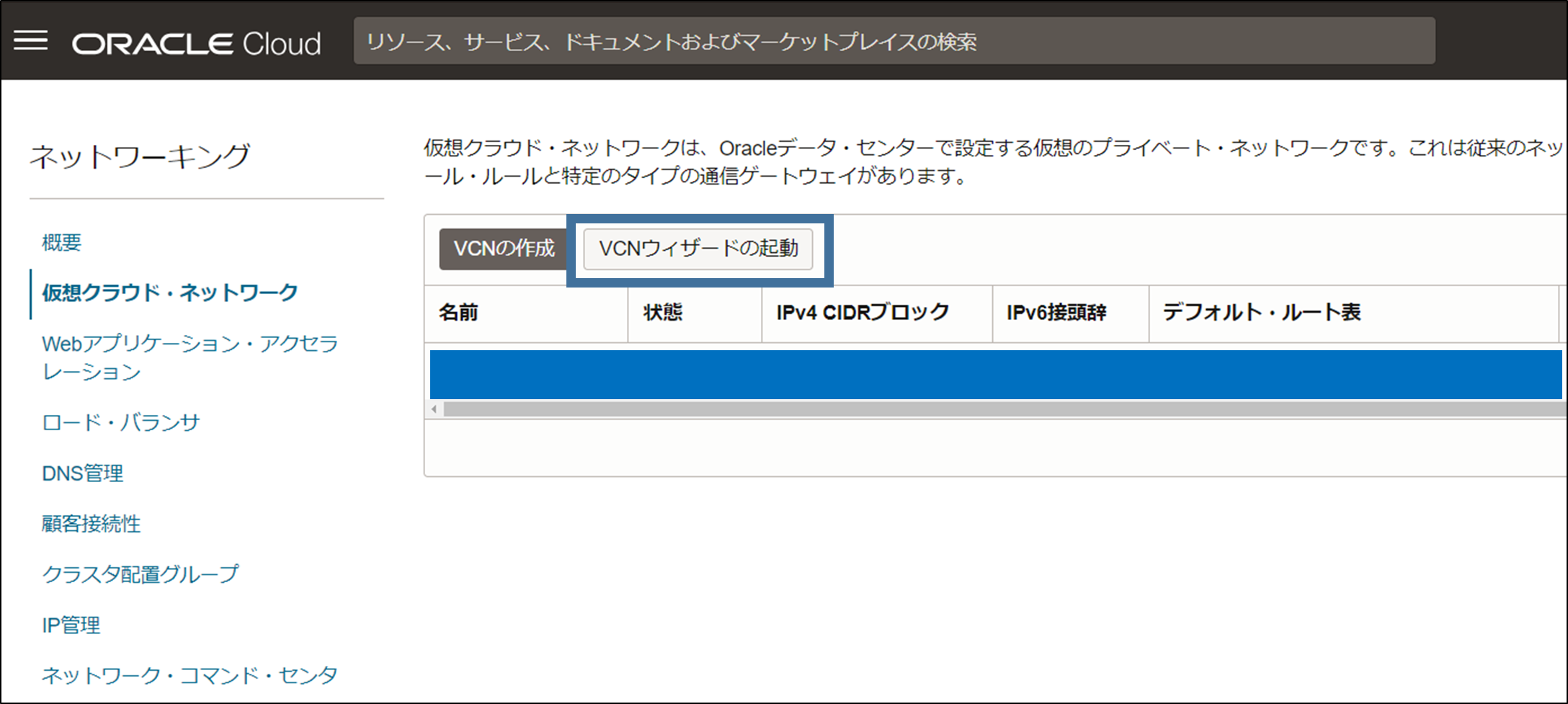1568x704 pixels.
Task: Go to IP管理 section
Action: [71, 625]
